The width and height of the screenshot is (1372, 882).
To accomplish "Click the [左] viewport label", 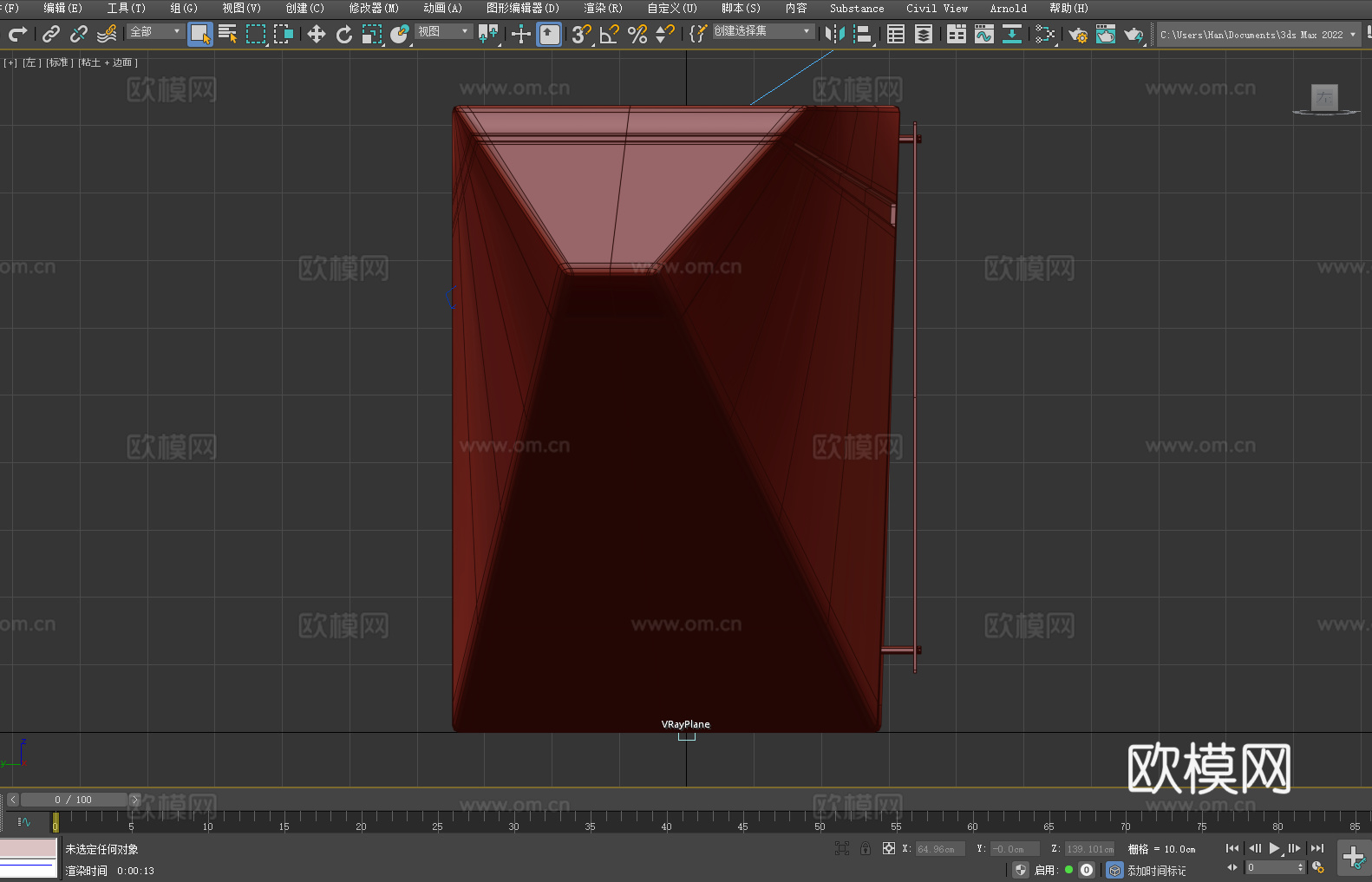I will (31, 62).
